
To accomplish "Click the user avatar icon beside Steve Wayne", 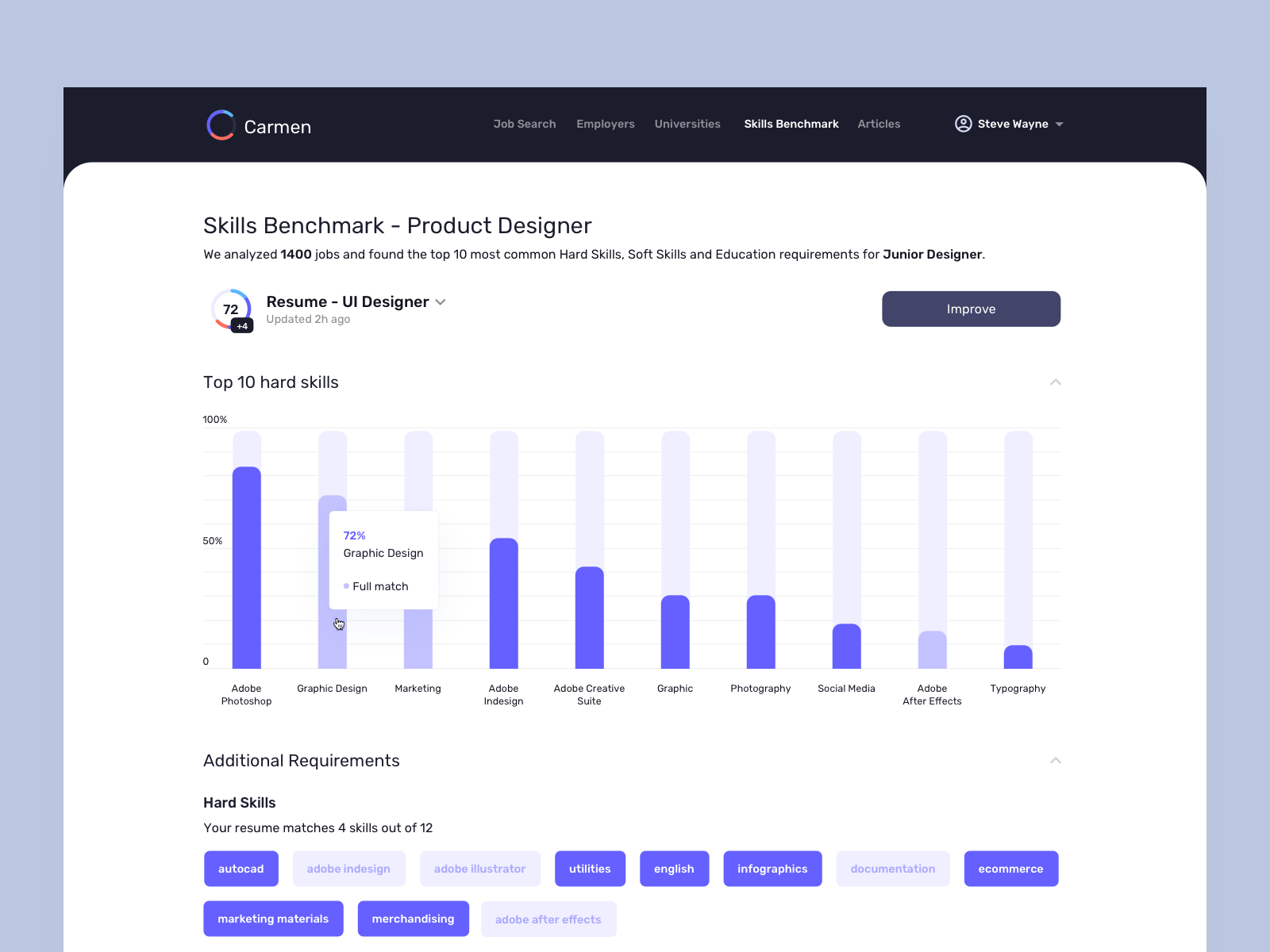I will 963,124.
